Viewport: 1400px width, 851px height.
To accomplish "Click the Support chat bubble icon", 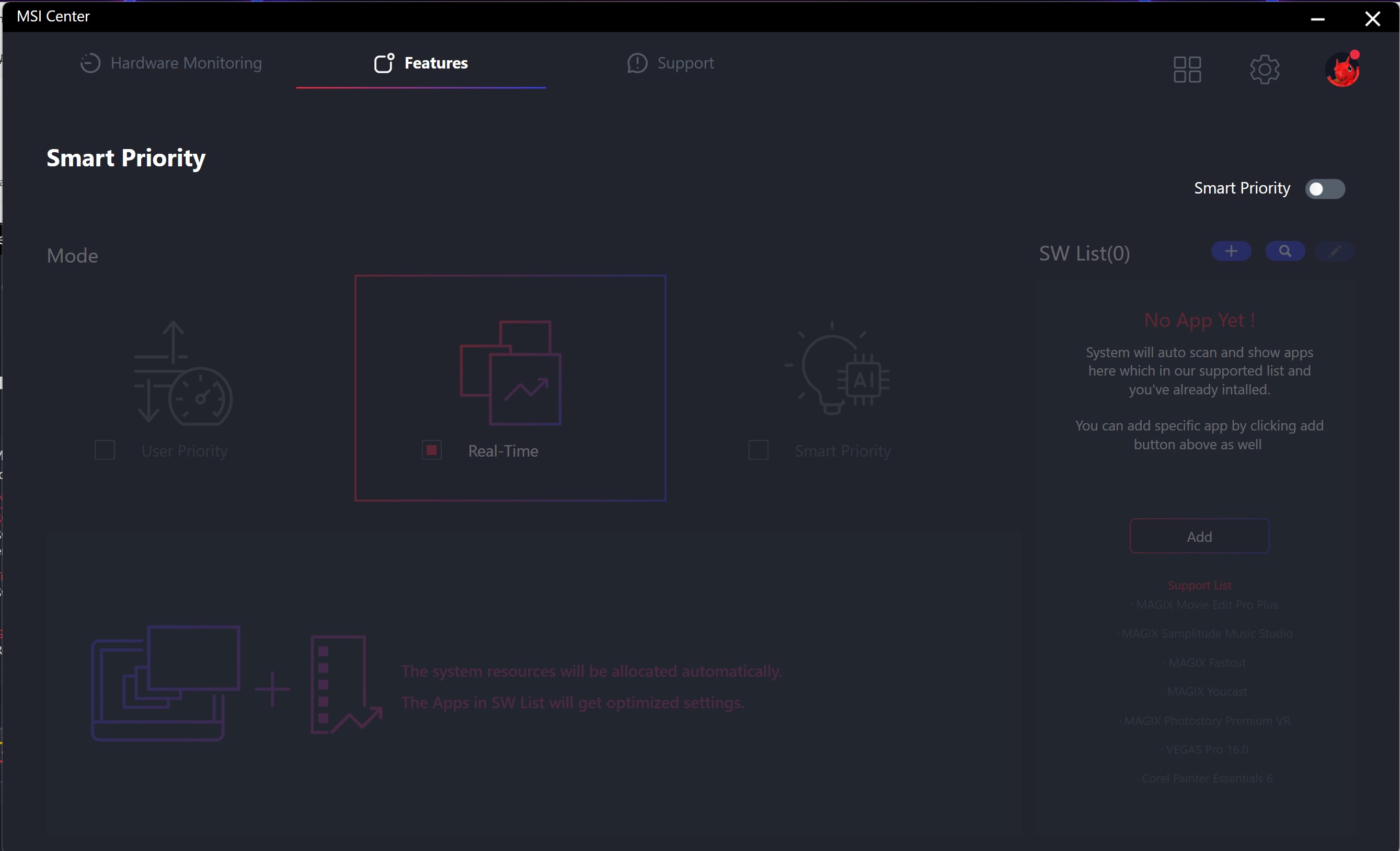I will coord(637,63).
